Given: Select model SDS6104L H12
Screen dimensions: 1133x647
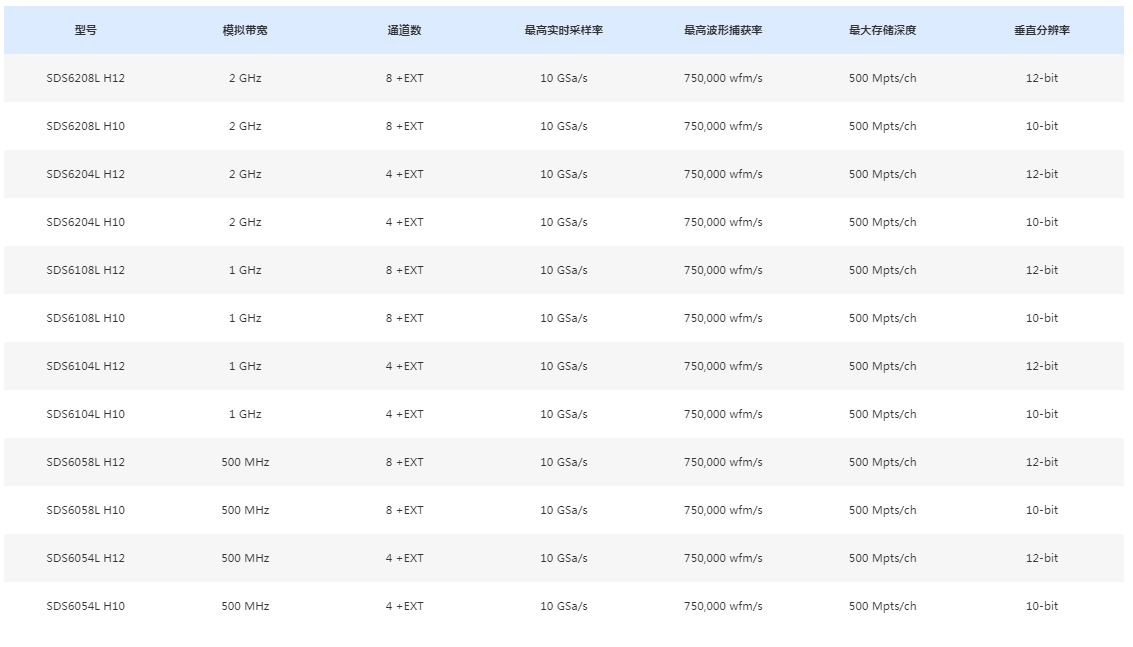Looking at the screenshot, I should tap(85, 367).
